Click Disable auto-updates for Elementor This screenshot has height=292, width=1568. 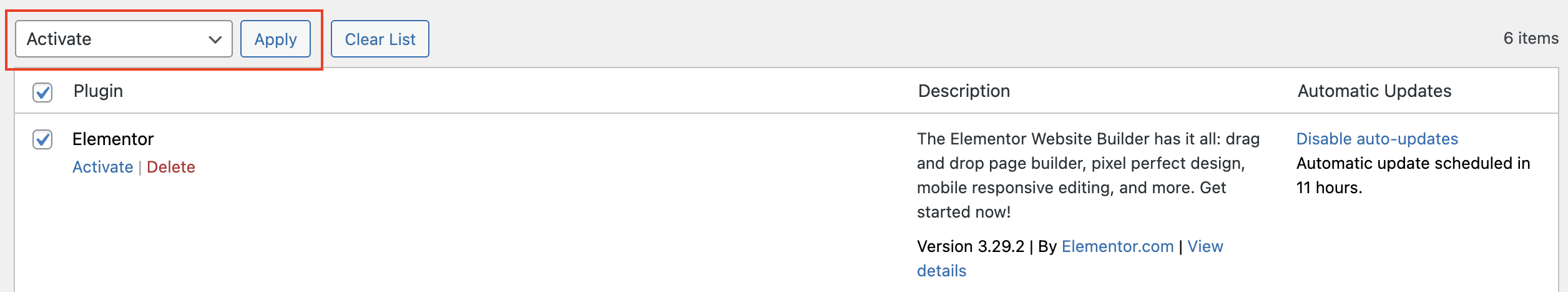pos(1377,139)
